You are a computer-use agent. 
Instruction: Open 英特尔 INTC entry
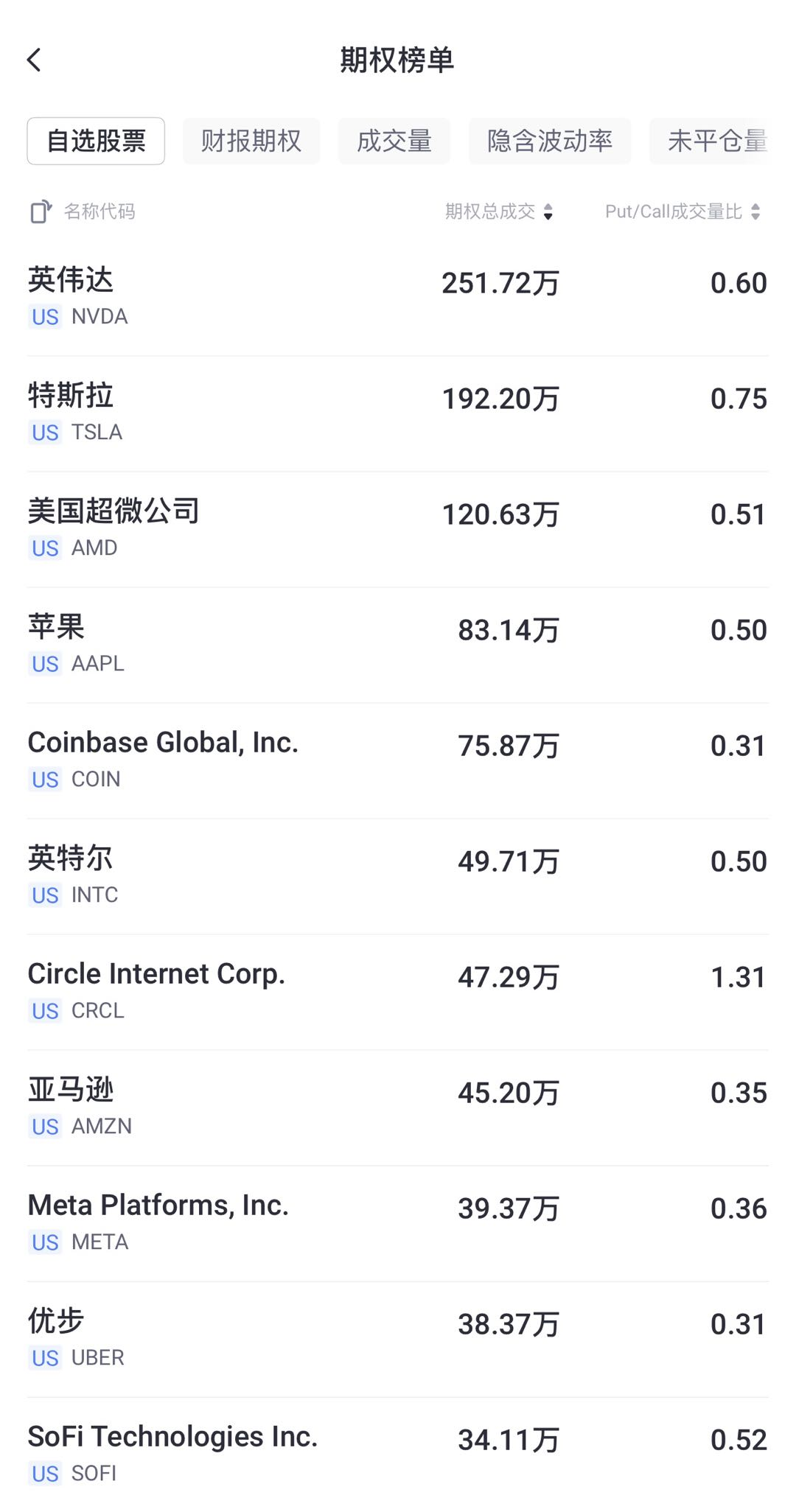[398, 876]
